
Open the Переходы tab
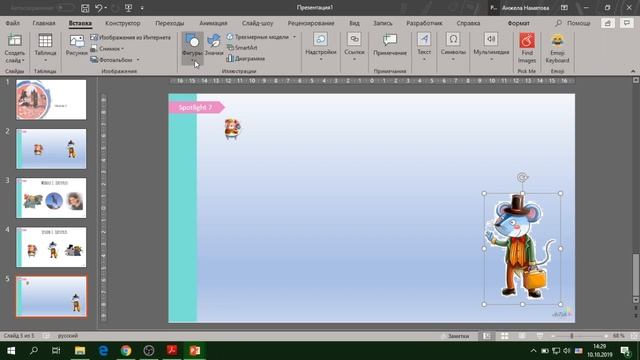coord(169,23)
